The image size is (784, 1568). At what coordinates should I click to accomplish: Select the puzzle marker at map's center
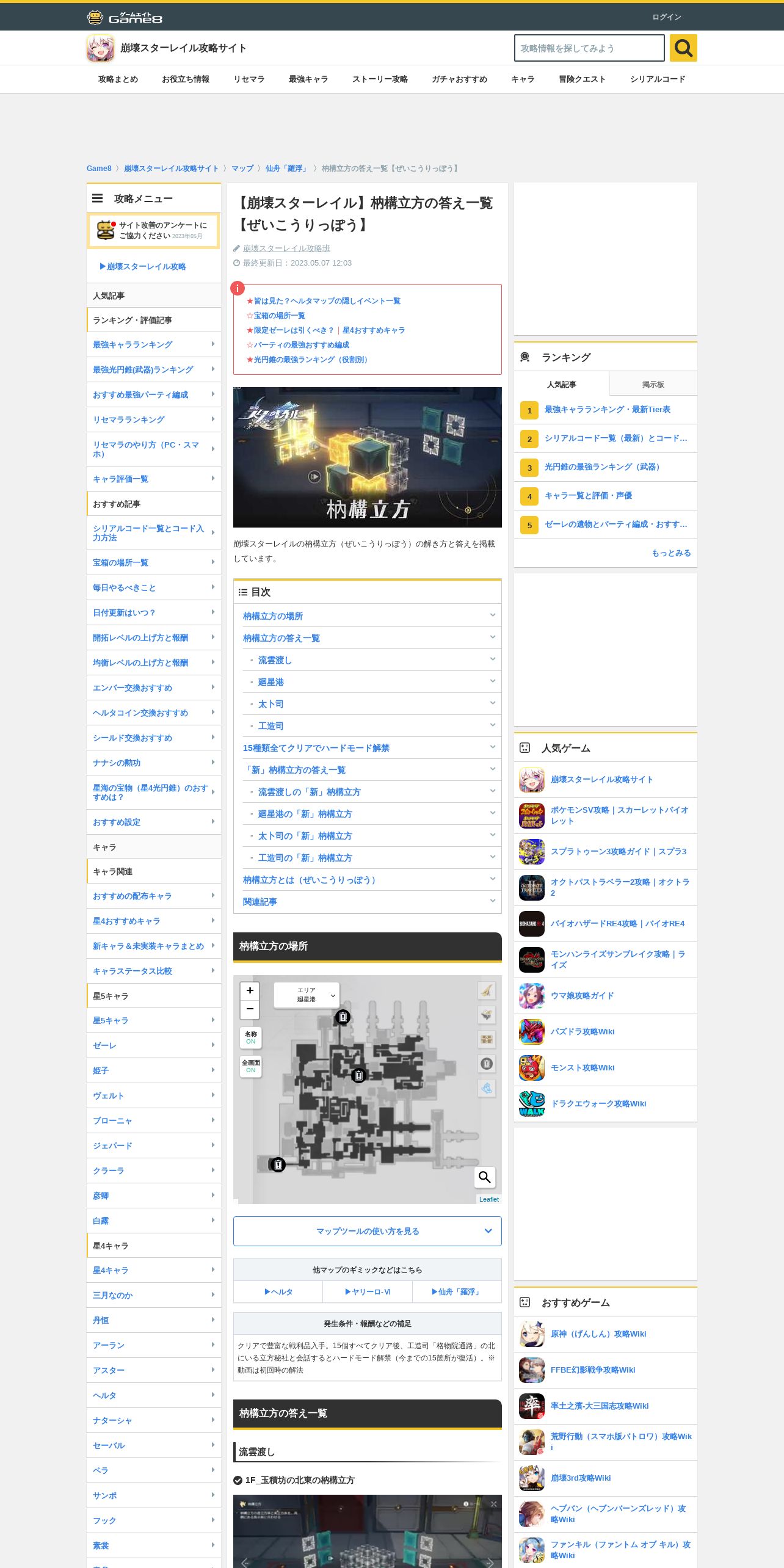click(x=359, y=1075)
